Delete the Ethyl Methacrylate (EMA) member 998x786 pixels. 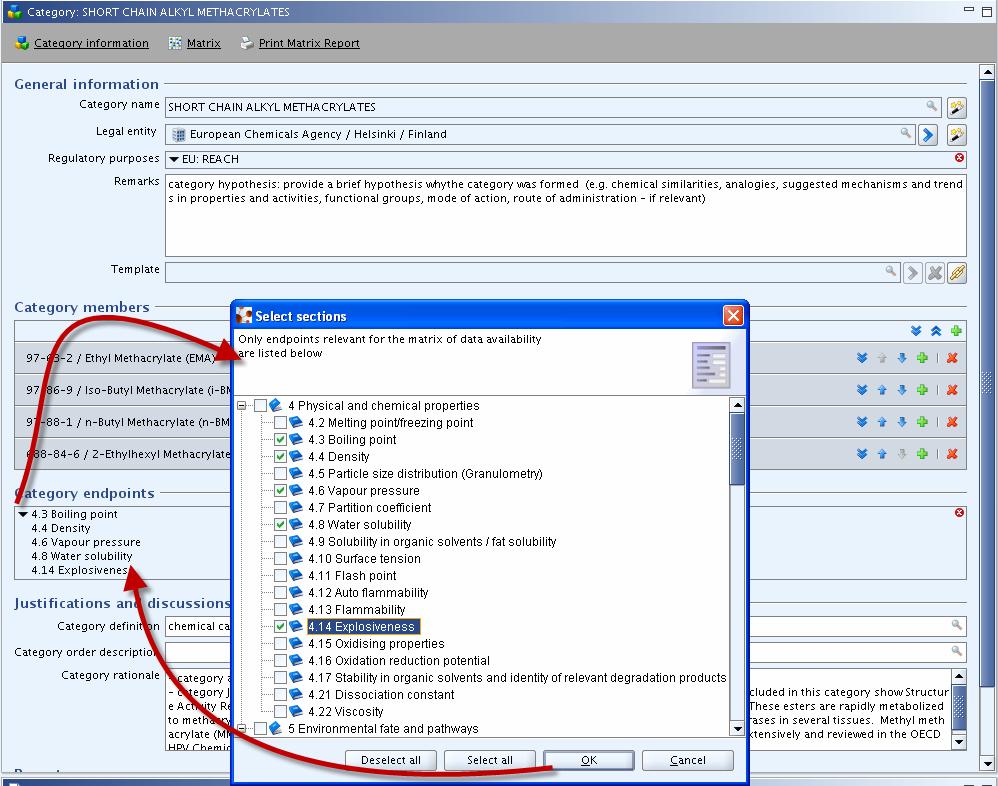tap(952, 358)
